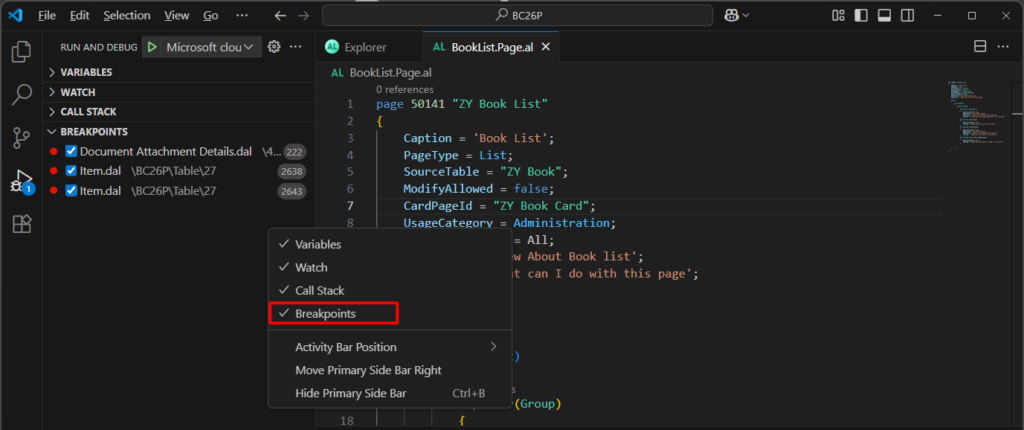1024x430 pixels.
Task: Choose Hide Primary Side Bar
Action: click(350, 393)
